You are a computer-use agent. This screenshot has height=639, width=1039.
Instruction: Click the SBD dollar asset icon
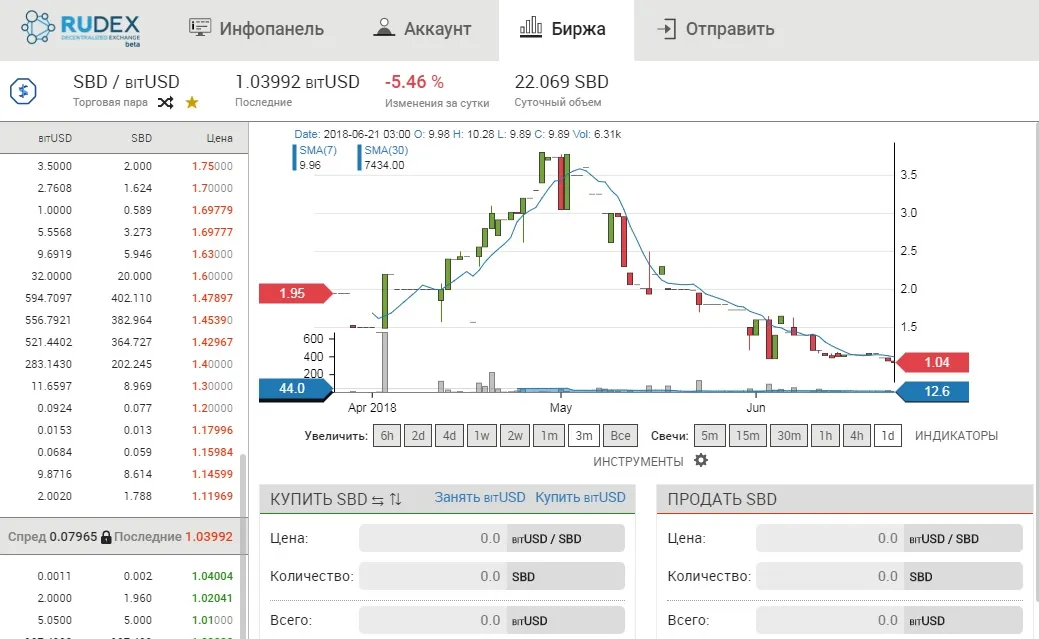click(23, 91)
